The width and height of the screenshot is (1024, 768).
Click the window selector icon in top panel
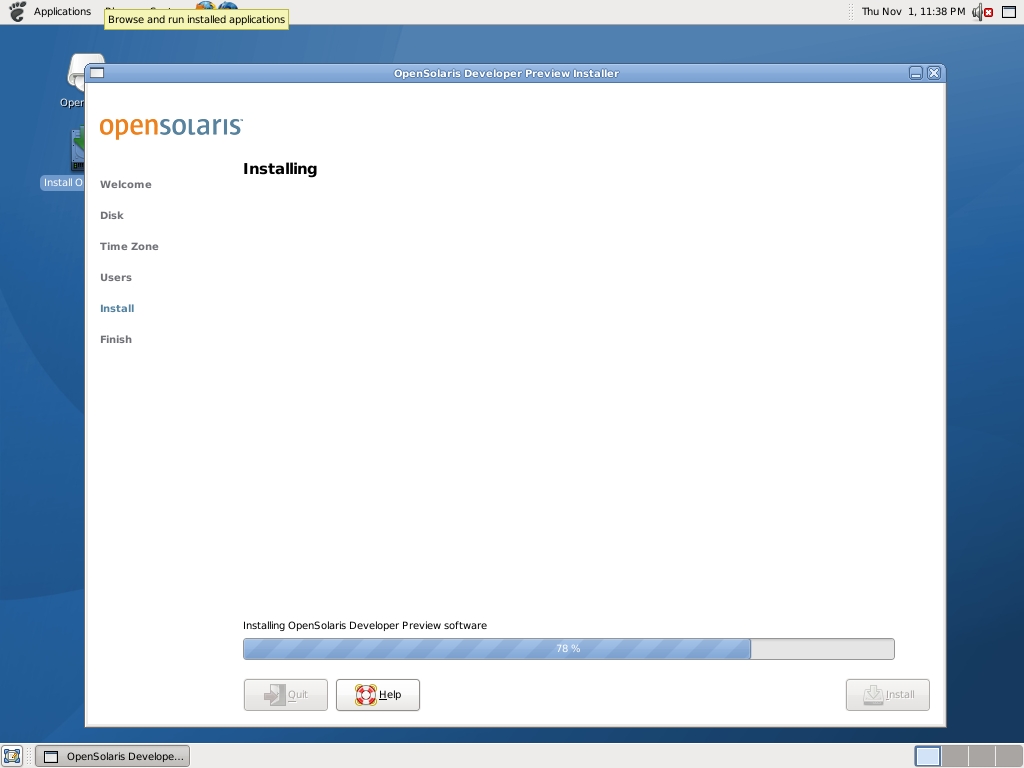pos(1009,12)
